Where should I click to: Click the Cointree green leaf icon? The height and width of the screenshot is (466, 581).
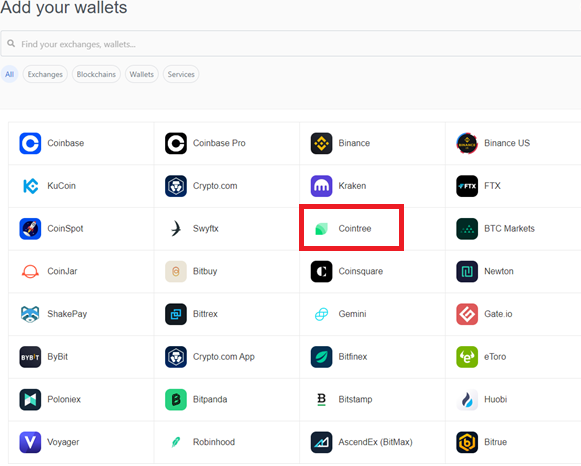(321, 229)
